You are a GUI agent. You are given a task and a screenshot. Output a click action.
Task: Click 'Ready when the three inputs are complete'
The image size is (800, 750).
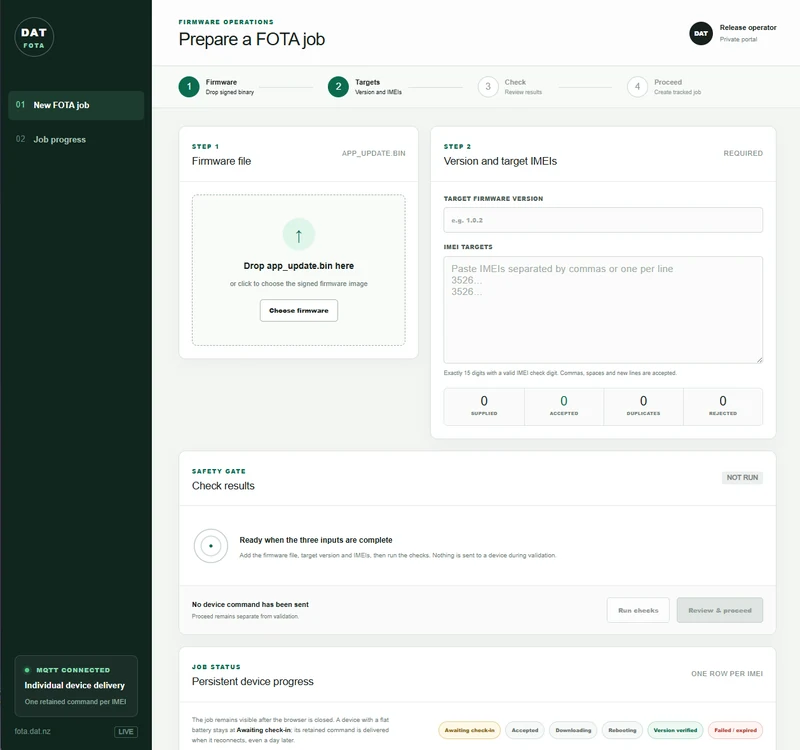click(316, 540)
